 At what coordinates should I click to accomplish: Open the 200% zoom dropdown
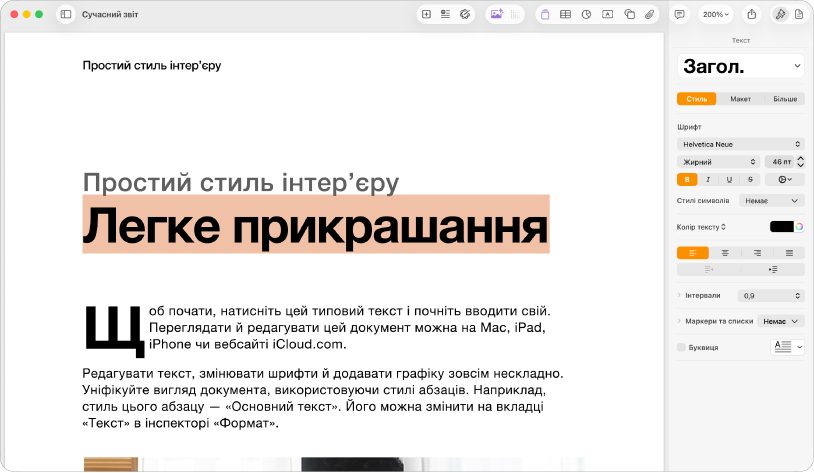pos(716,15)
